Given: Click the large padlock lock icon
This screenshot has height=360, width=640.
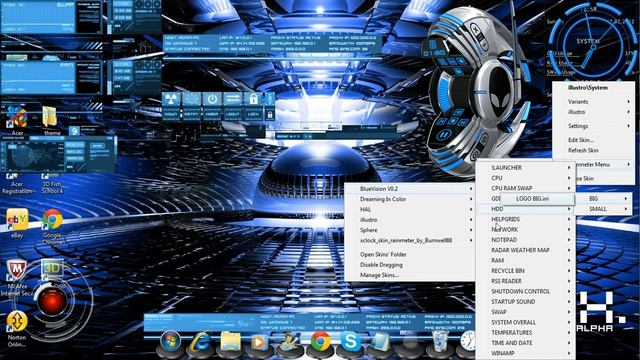Looking at the screenshot, I should [x=253, y=99].
